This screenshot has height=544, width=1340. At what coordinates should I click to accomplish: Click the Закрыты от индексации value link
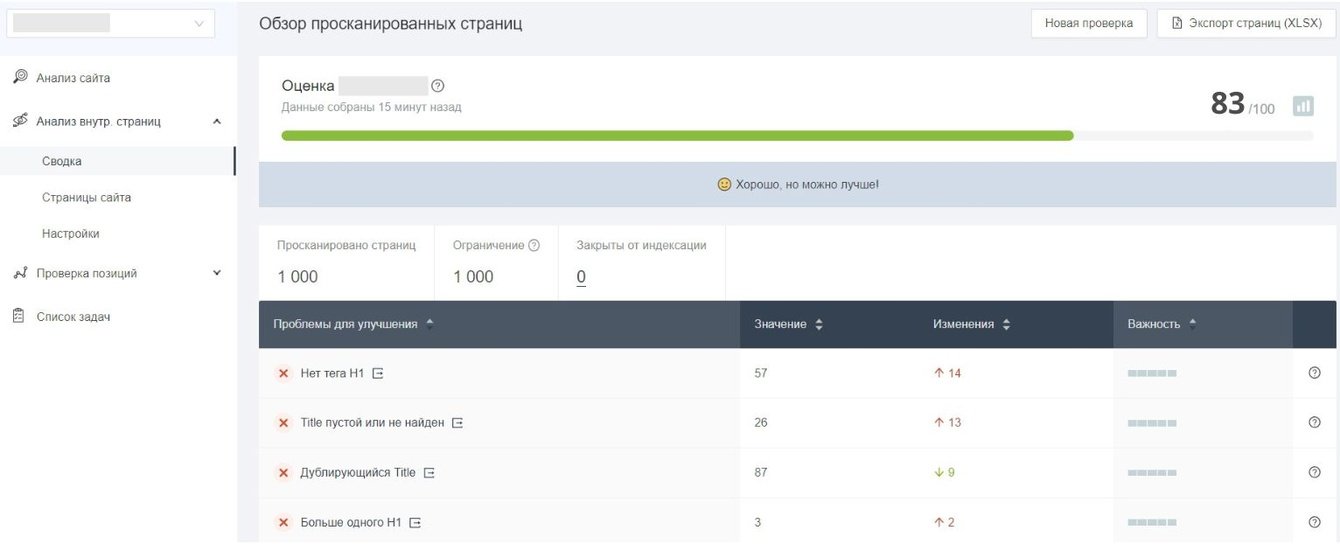[581, 277]
